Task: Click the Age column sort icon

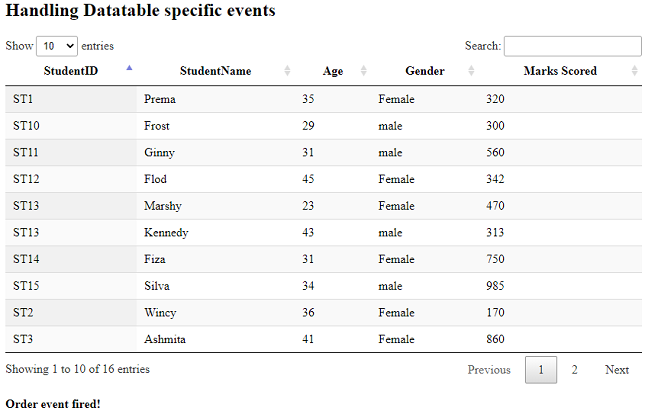Action: point(363,71)
